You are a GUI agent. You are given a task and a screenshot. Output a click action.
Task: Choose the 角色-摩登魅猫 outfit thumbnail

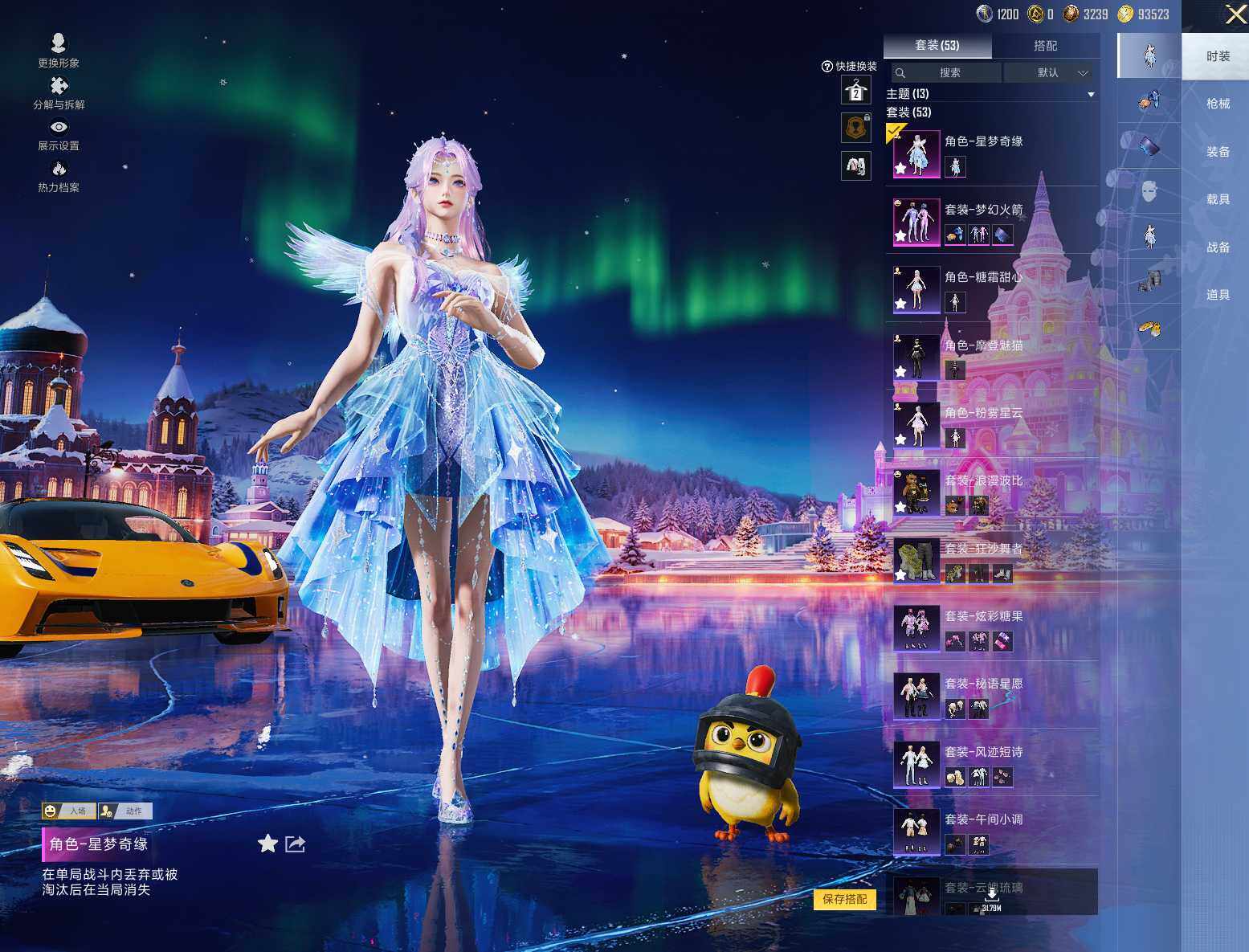pyautogui.click(x=916, y=358)
